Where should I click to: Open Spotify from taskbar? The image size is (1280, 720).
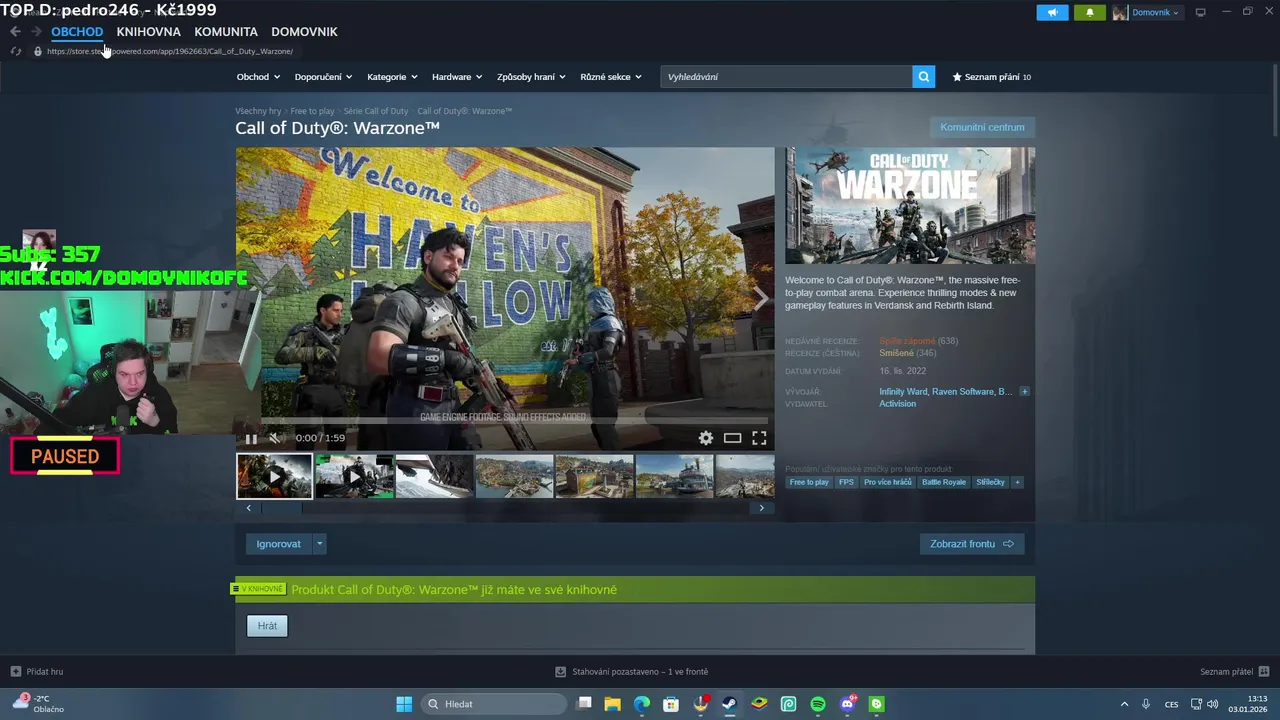[818, 704]
